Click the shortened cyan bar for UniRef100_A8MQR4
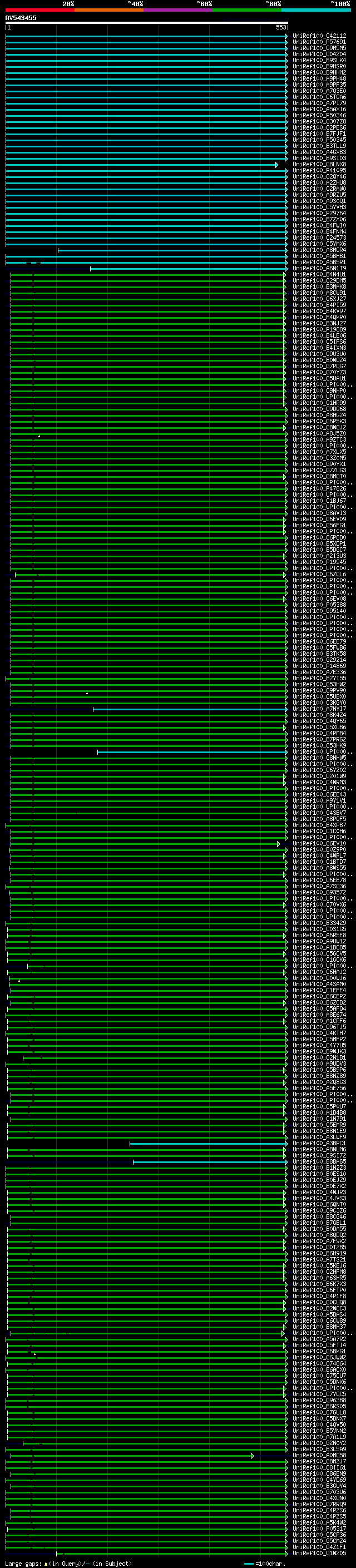The height and width of the screenshot is (1568, 356). (172, 250)
